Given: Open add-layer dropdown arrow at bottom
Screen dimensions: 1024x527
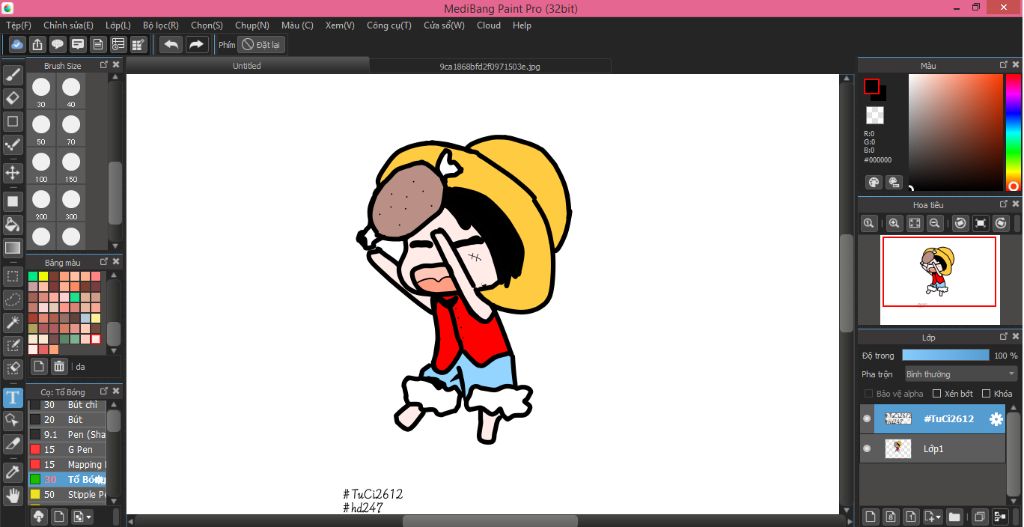Looking at the screenshot, I should (933, 517).
